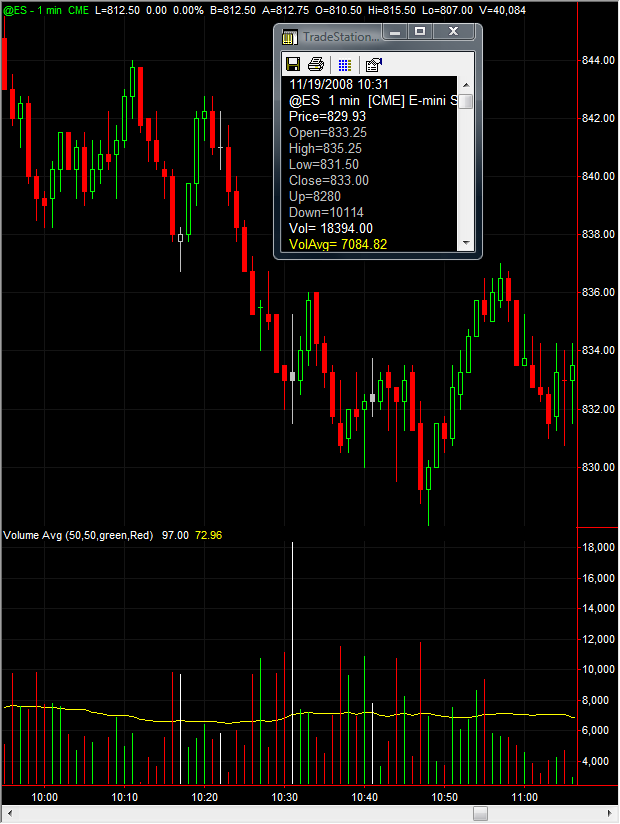620x824 pixels.
Task: Click the TradeStation data window title icon
Action: tap(290, 37)
